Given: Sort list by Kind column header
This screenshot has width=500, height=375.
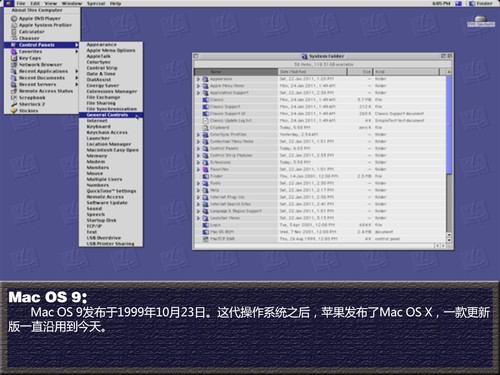Looking at the screenshot, I should coord(406,72).
